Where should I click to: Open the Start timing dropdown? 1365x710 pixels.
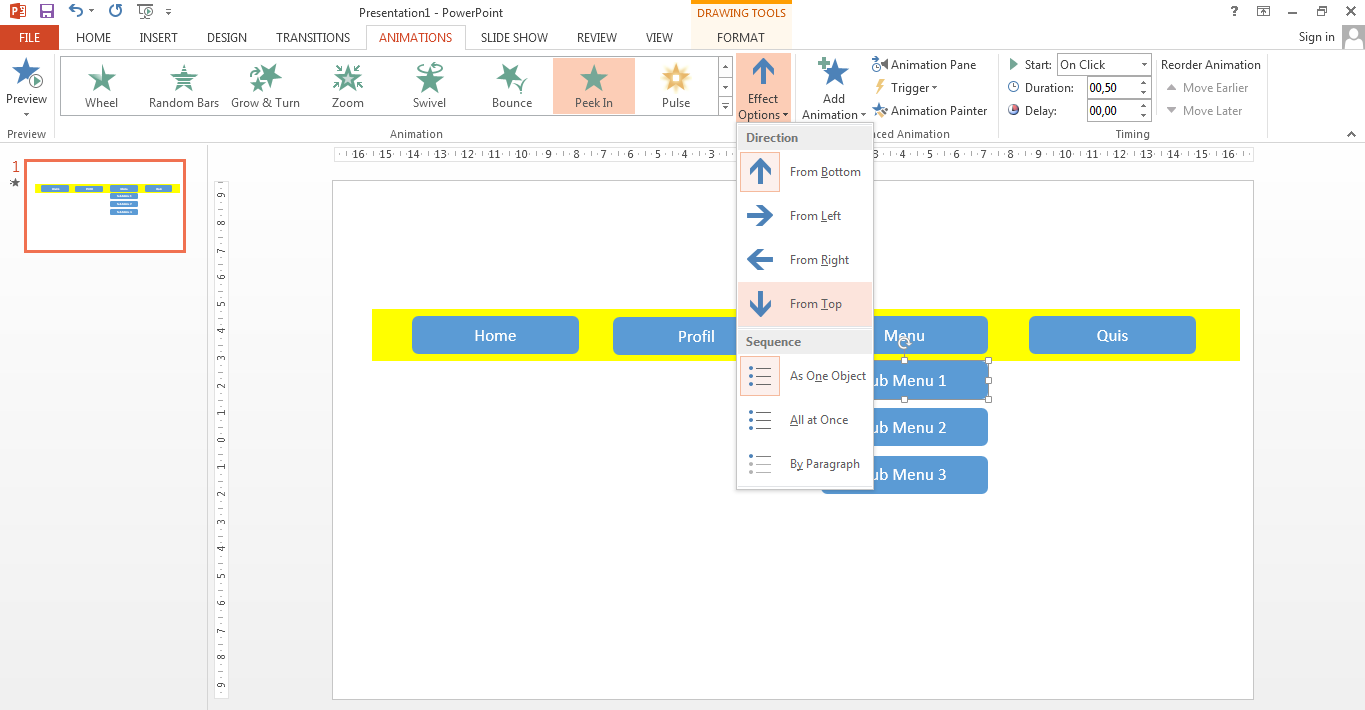tap(1142, 64)
